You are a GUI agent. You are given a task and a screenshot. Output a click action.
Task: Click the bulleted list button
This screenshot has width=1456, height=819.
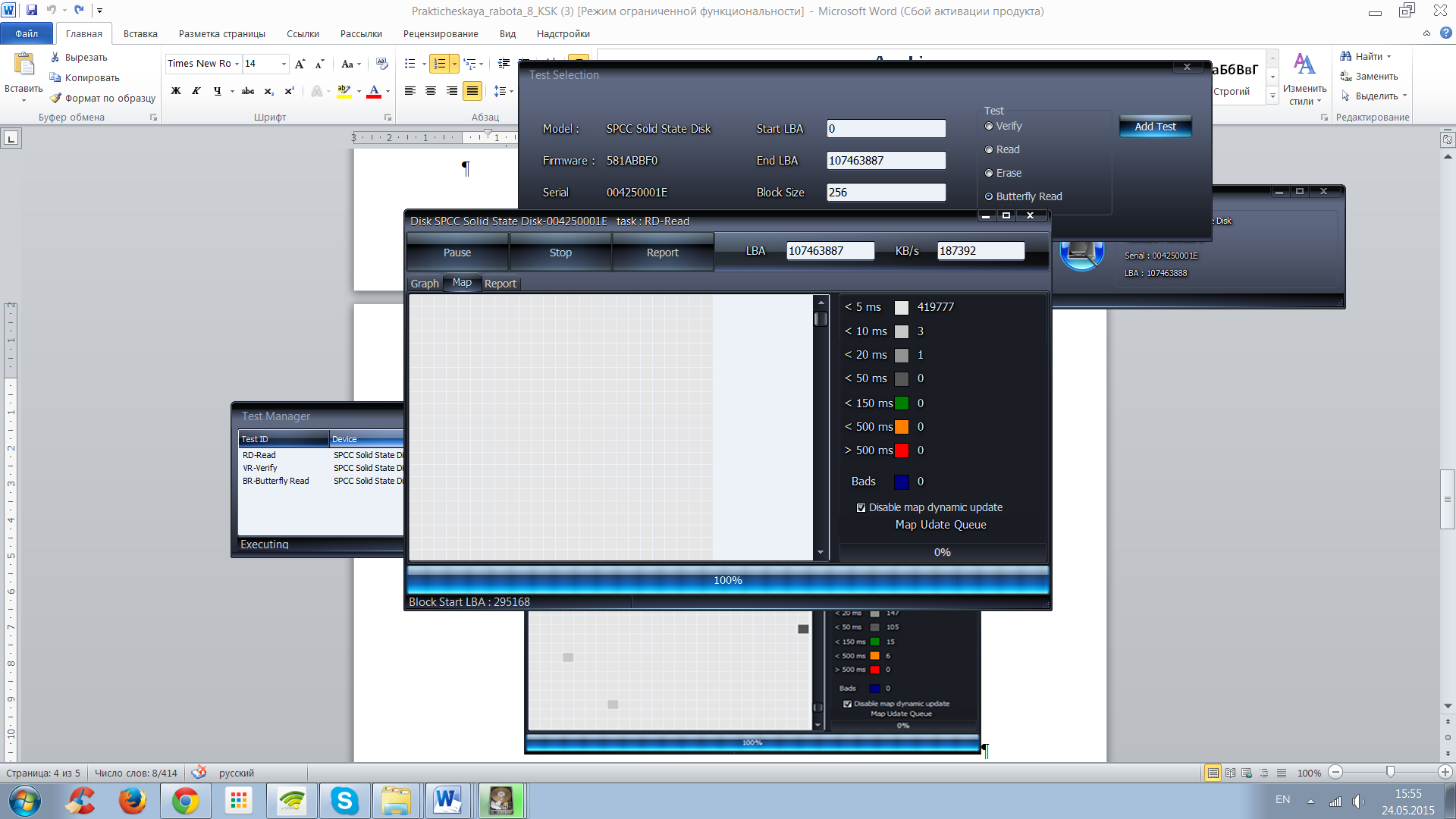410,64
